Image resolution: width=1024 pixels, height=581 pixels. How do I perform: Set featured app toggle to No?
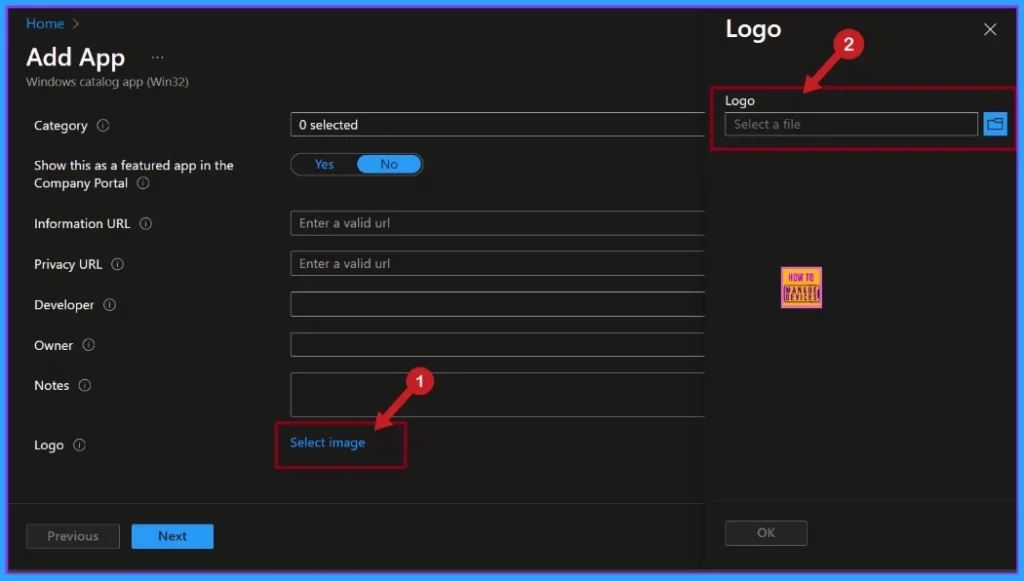389,165
